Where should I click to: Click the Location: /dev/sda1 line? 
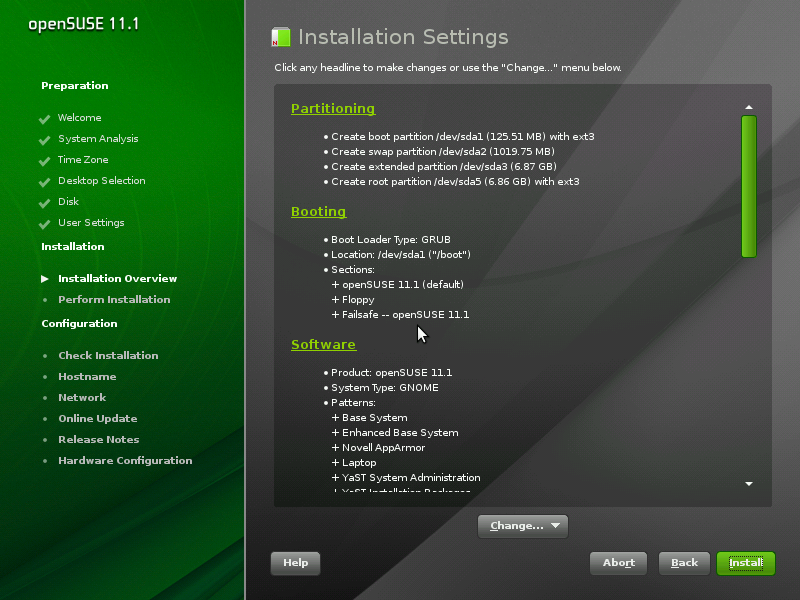(x=401, y=255)
